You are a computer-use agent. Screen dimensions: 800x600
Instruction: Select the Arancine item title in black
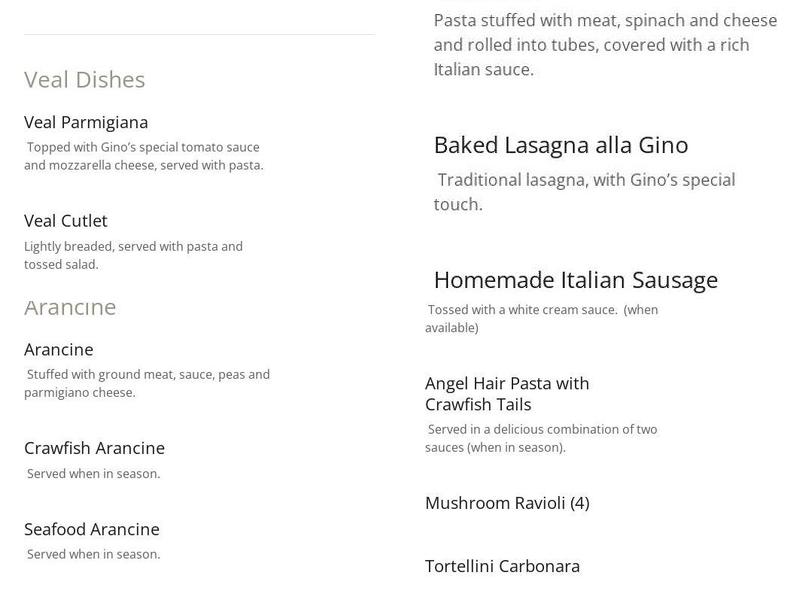coord(59,350)
